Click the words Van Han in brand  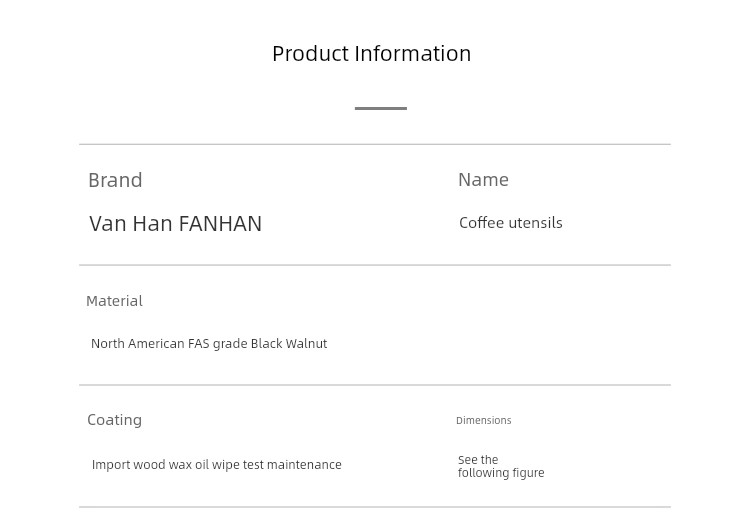131,224
